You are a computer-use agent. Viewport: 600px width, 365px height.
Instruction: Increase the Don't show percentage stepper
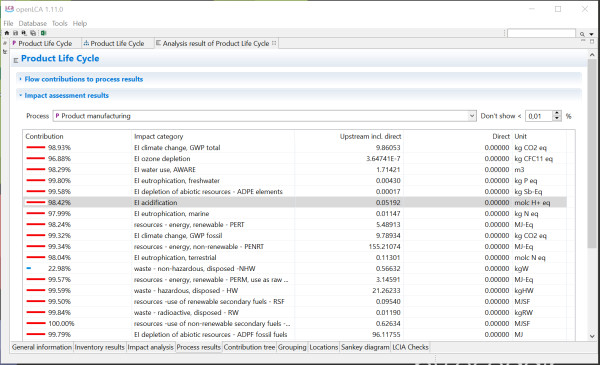(557, 113)
